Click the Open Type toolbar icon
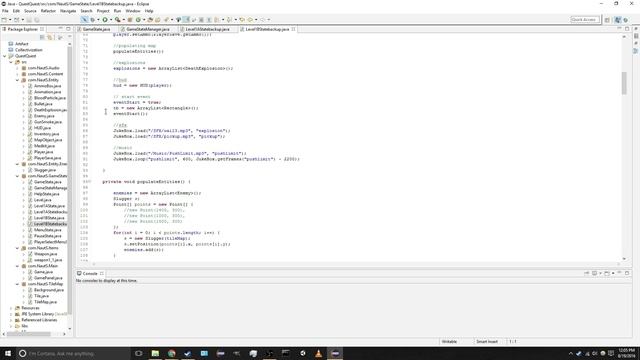 (150, 20)
